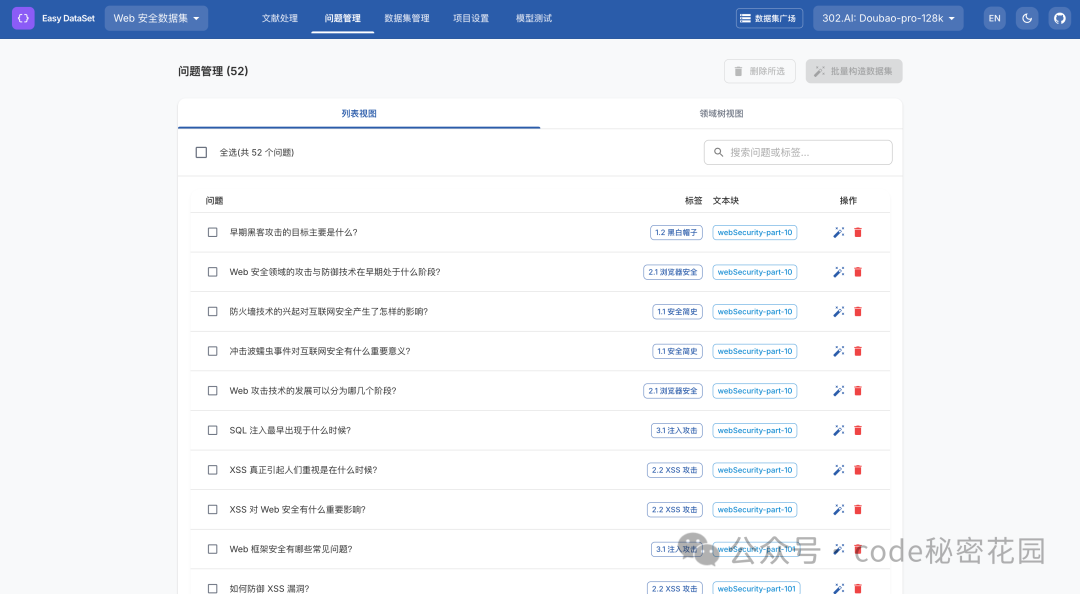The height and width of the screenshot is (594, 1080).
Task: Open the Web 安全数据集 project dropdown
Action: [x=156, y=18]
